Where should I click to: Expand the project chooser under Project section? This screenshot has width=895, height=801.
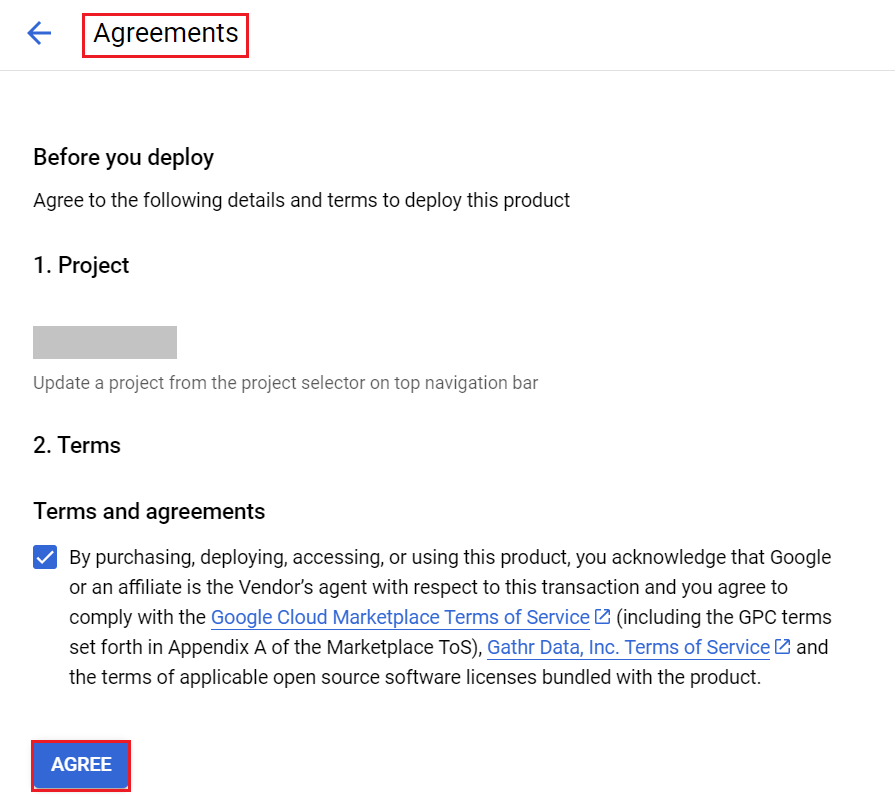point(104,342)
